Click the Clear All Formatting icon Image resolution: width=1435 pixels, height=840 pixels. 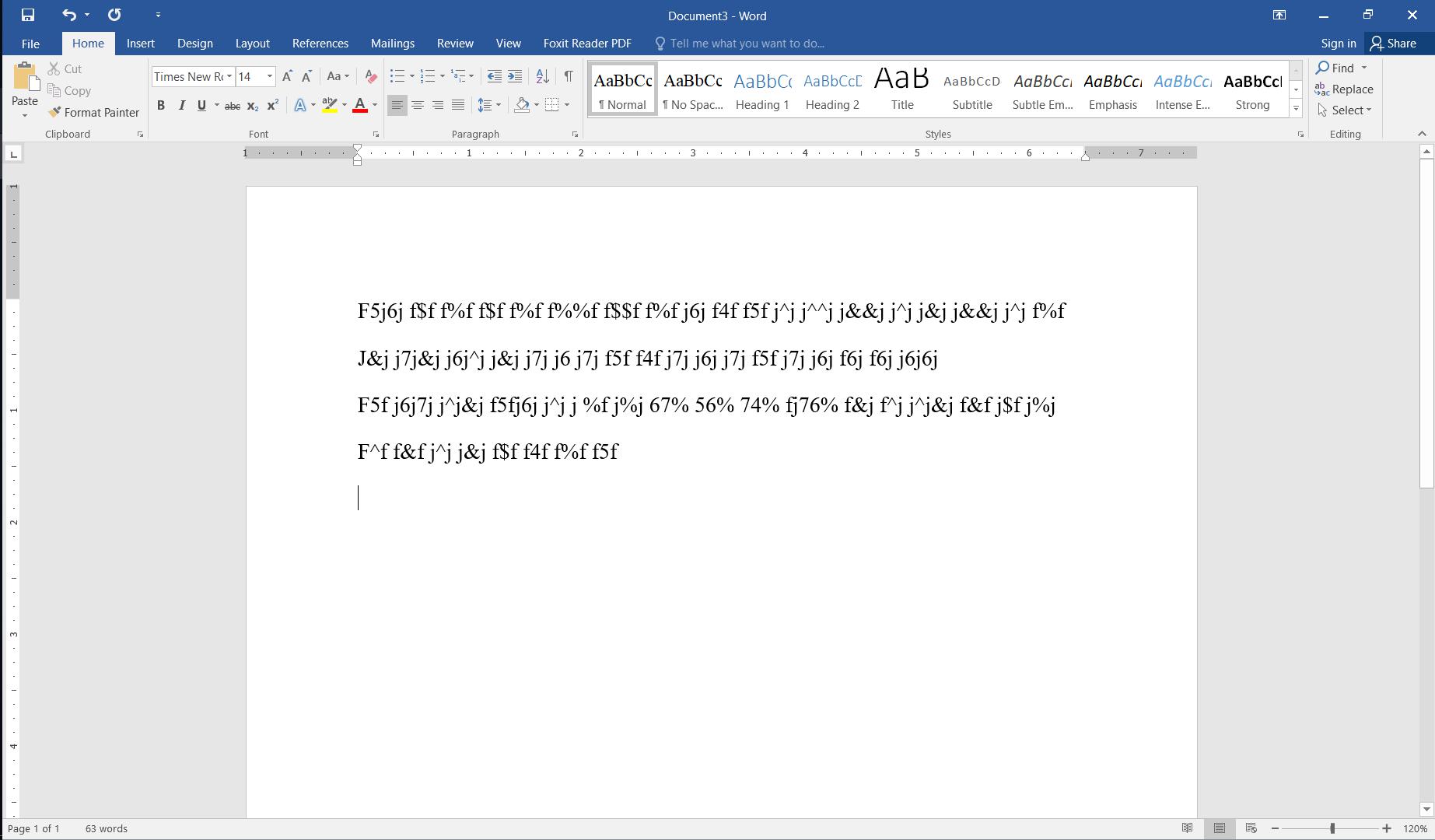click(371, 76)
